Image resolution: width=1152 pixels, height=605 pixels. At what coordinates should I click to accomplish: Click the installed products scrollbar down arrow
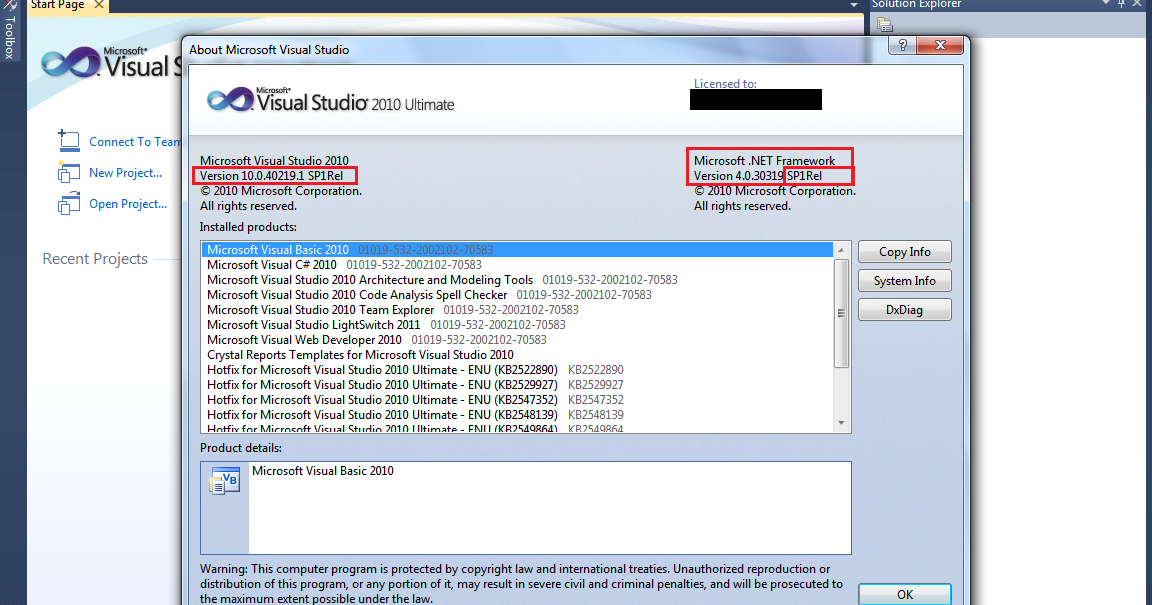pos(841,423)
